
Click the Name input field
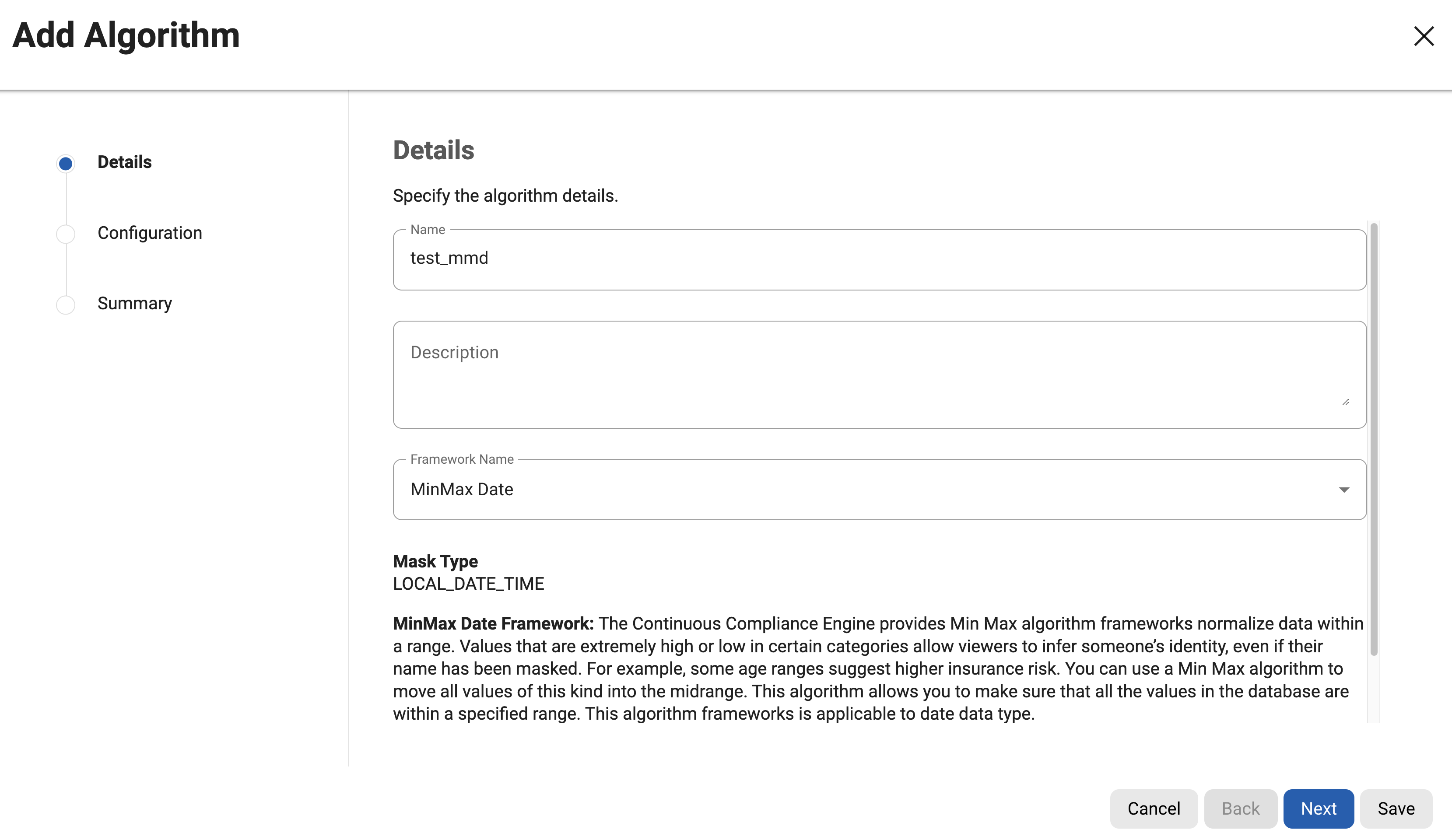(x=879, y=259)
